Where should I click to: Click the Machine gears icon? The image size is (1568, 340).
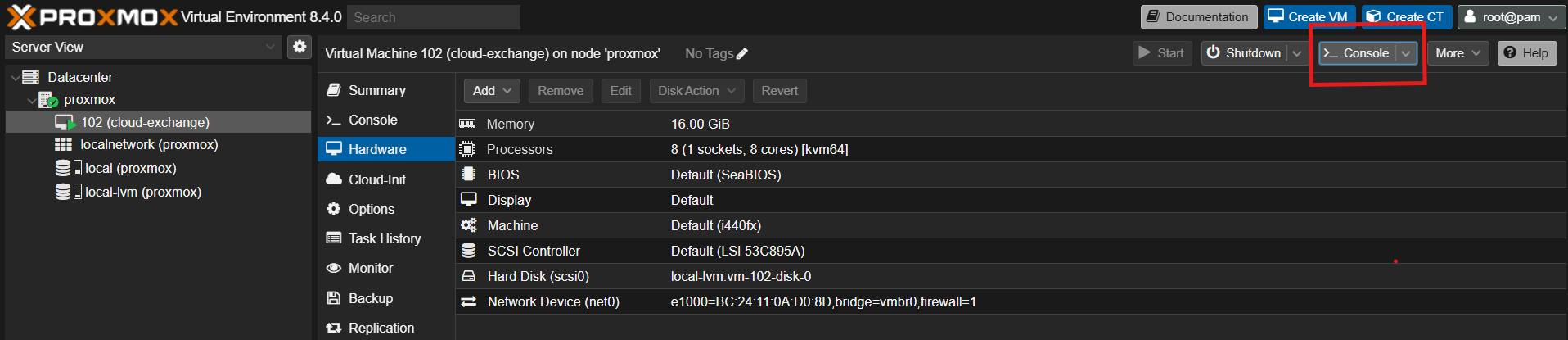click(x=468, y=225)
